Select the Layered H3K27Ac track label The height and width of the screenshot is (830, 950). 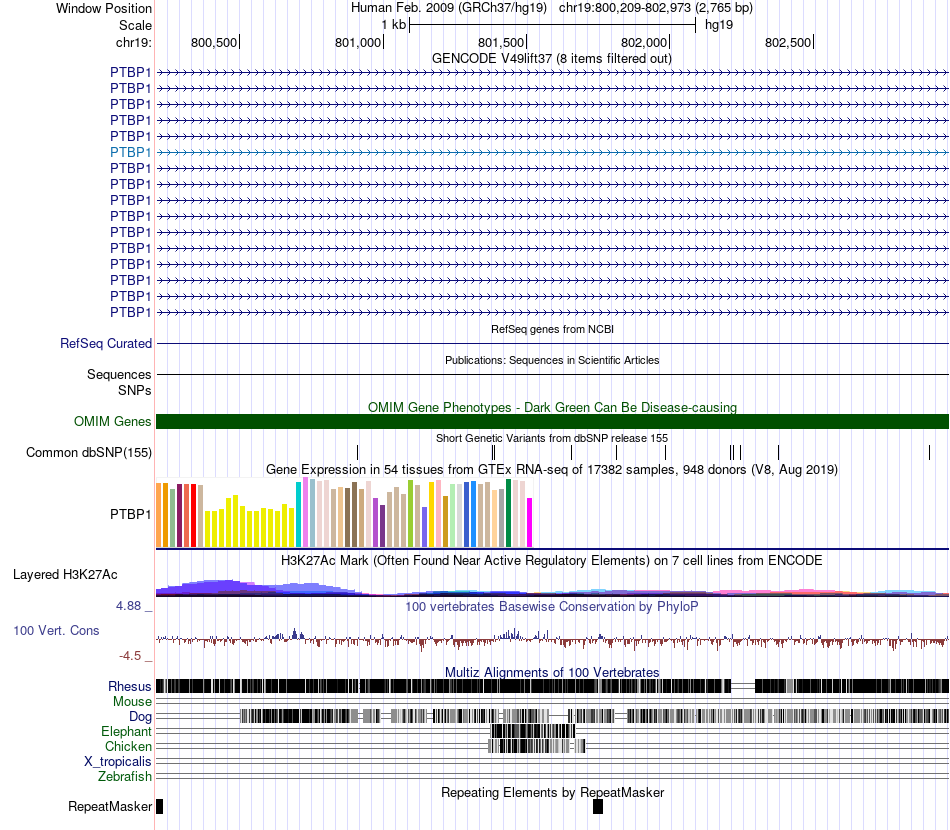(65, 574)
